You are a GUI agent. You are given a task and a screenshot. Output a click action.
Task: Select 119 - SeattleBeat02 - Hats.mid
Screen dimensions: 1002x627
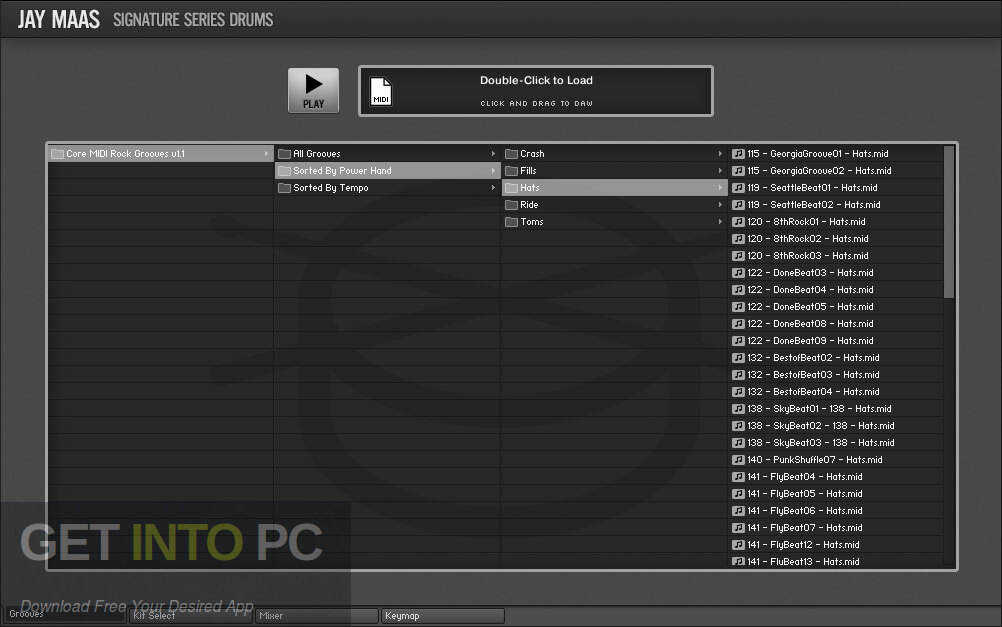point(836,205)
